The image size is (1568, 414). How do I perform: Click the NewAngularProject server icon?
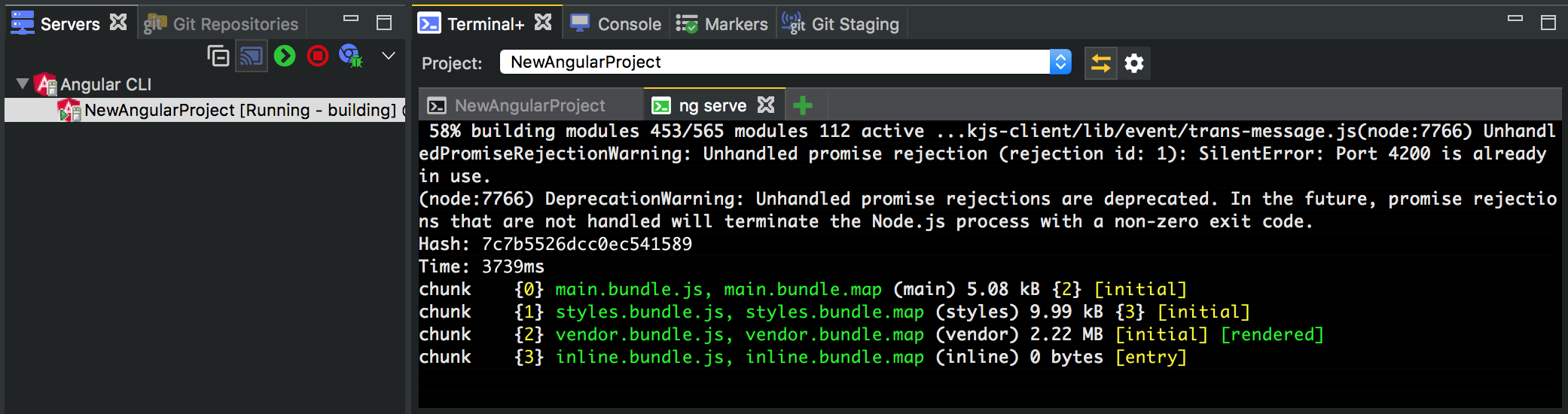(70, 111)
